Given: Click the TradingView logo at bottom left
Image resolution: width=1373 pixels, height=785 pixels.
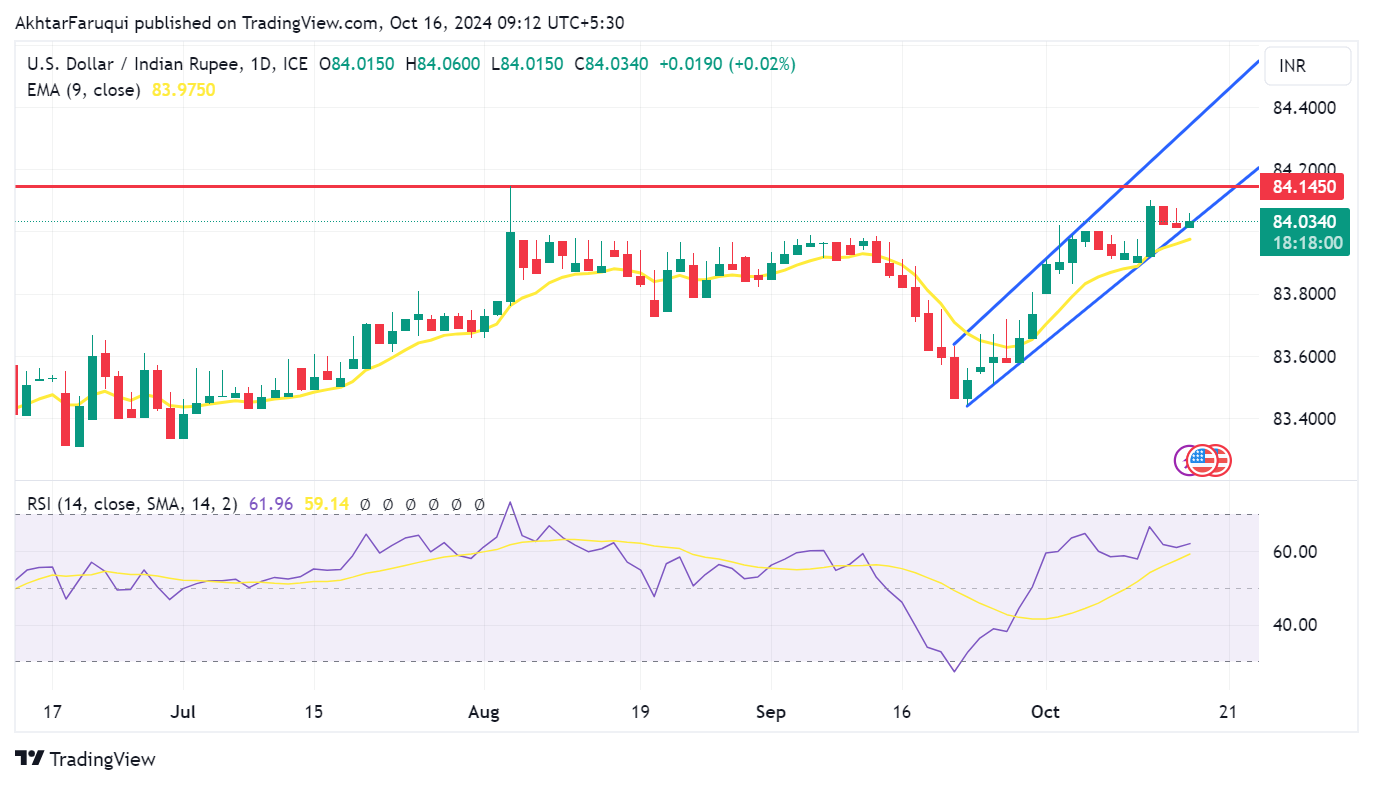Looking at the screenshot, I should click(x=86, y=759).
